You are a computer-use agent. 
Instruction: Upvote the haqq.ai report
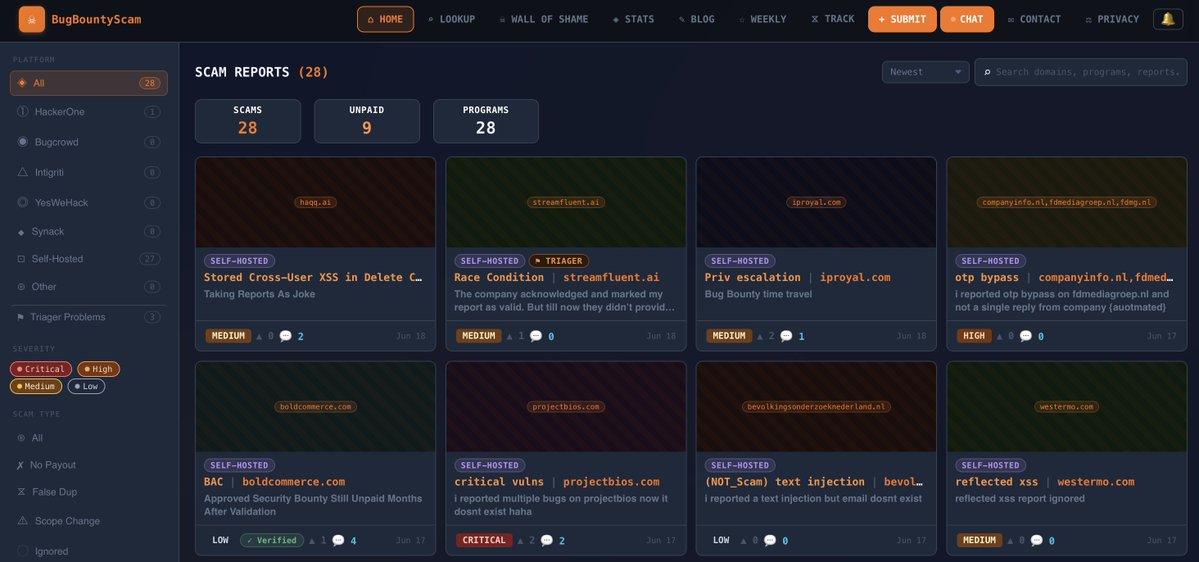pos(265,336)
